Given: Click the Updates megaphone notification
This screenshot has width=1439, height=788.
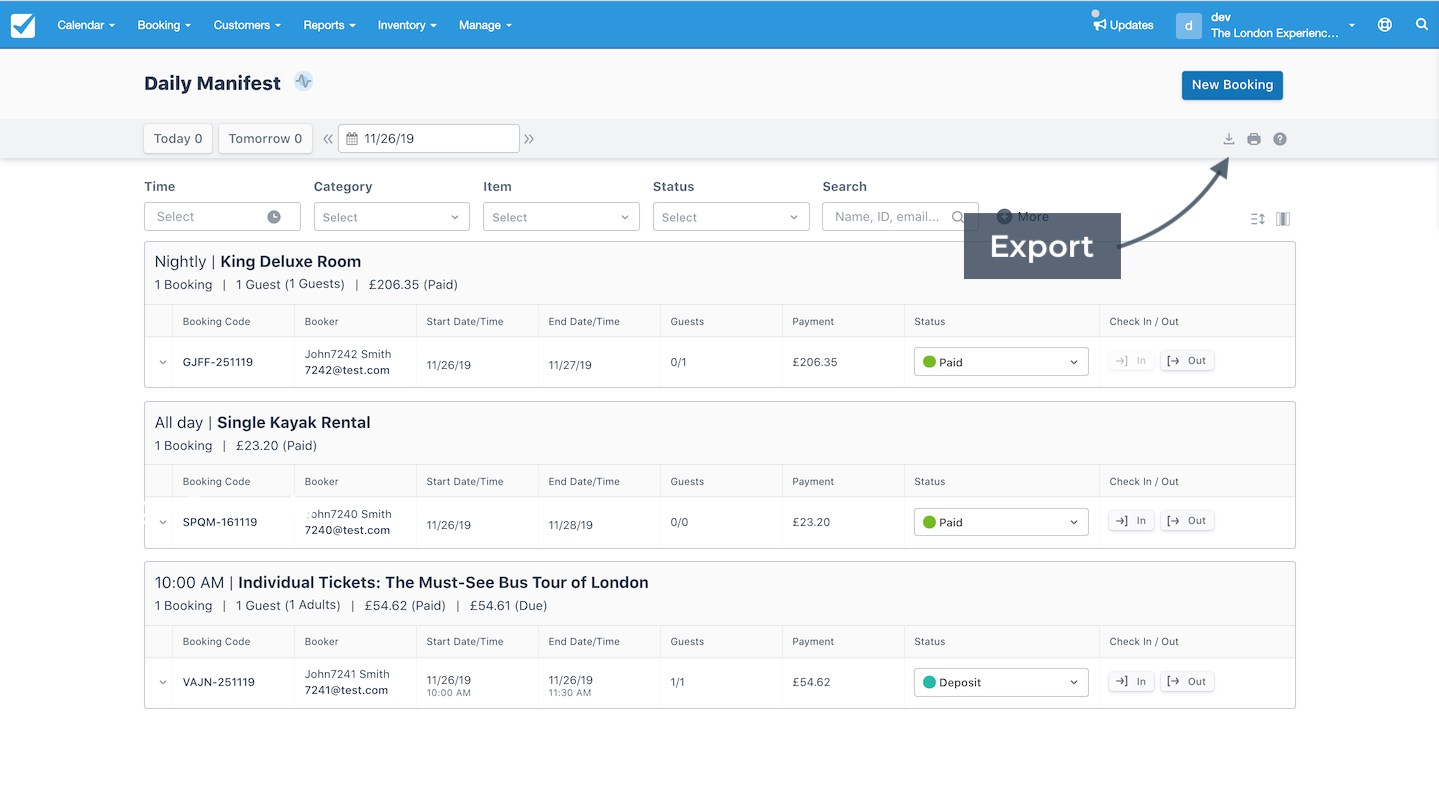Looking at the screenshot, I should (x=1123, y=23).
